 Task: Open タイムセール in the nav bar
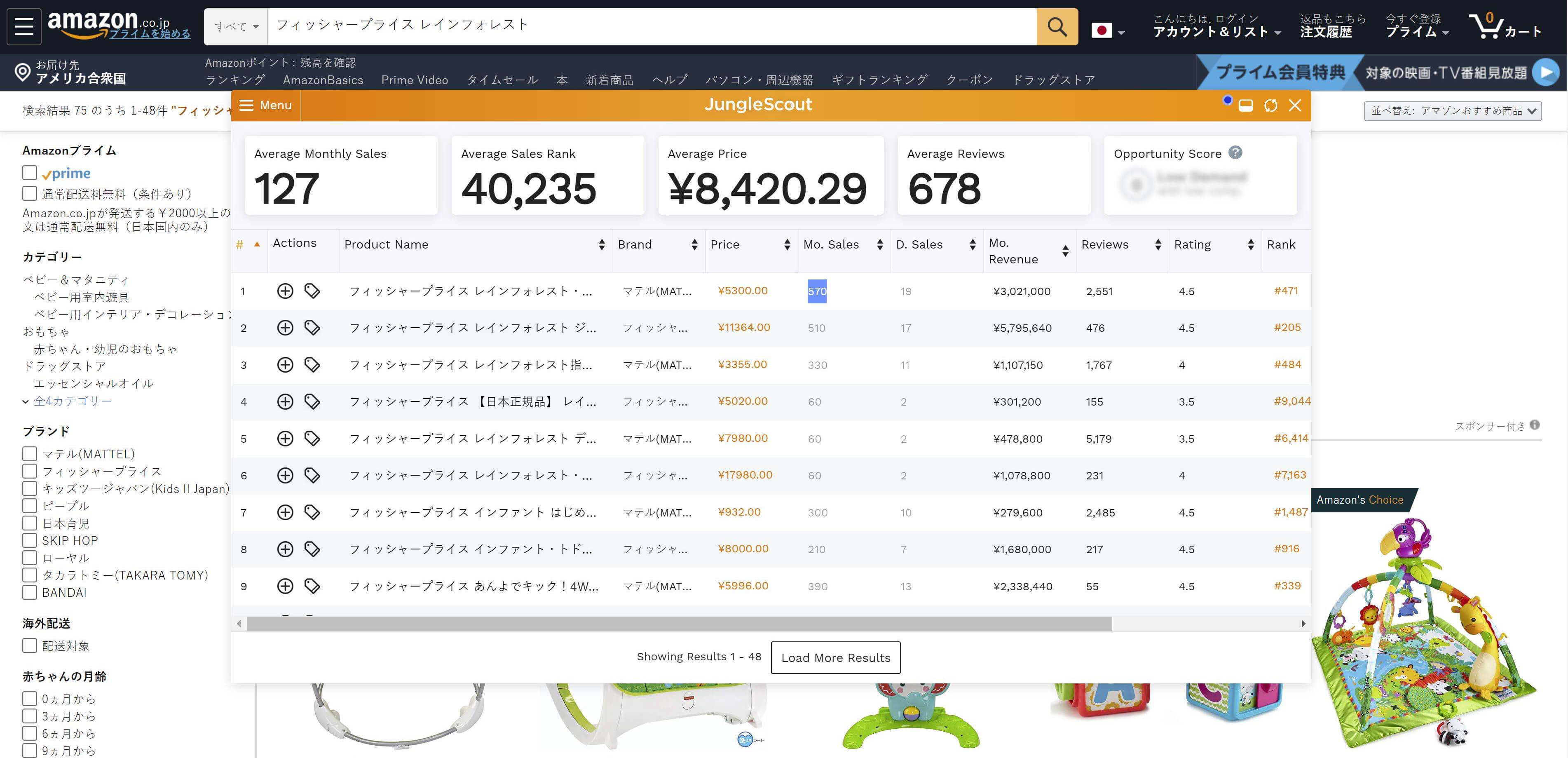click(502, 80)
